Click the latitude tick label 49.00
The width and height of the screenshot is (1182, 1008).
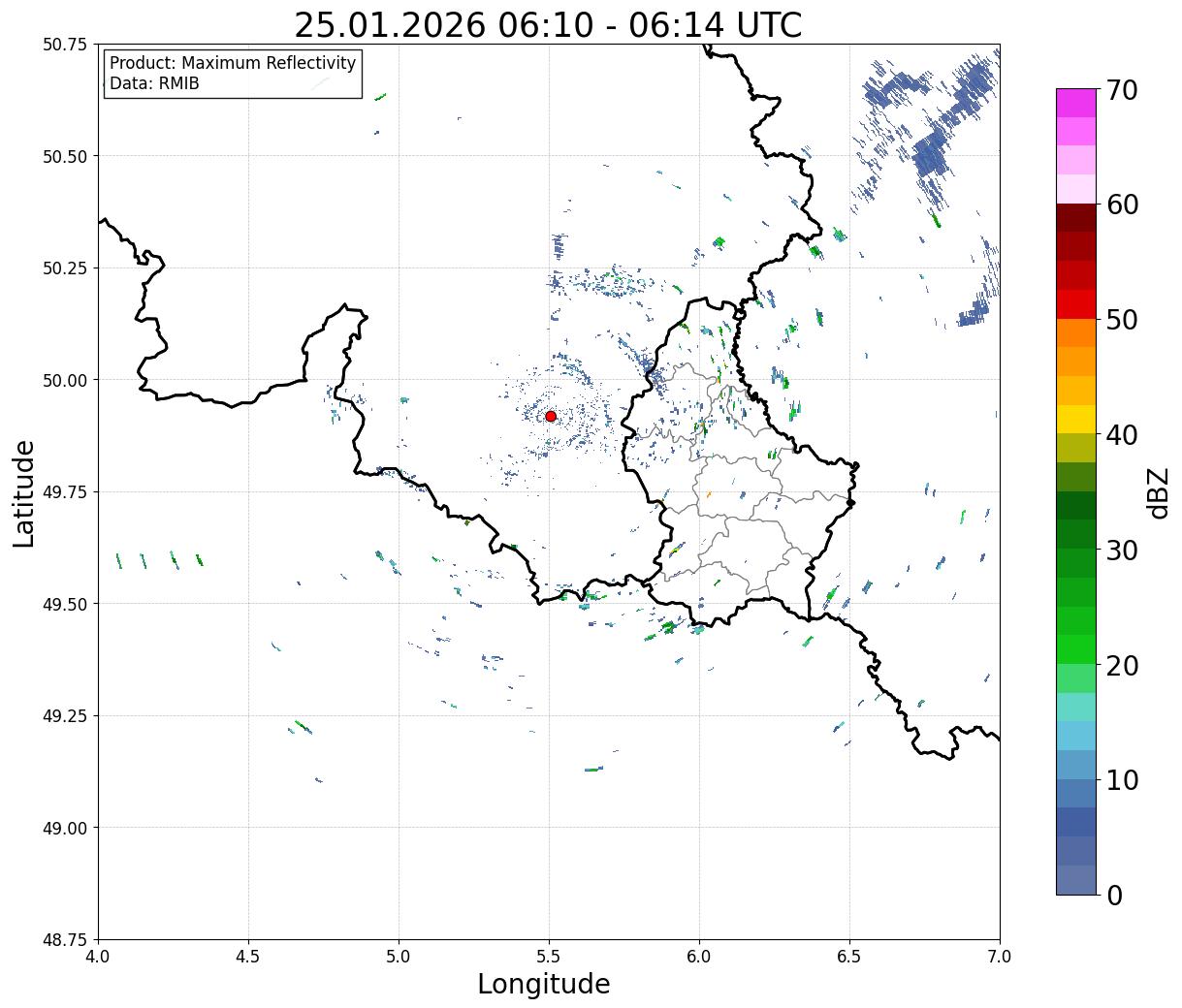click(x=64, y=828)
